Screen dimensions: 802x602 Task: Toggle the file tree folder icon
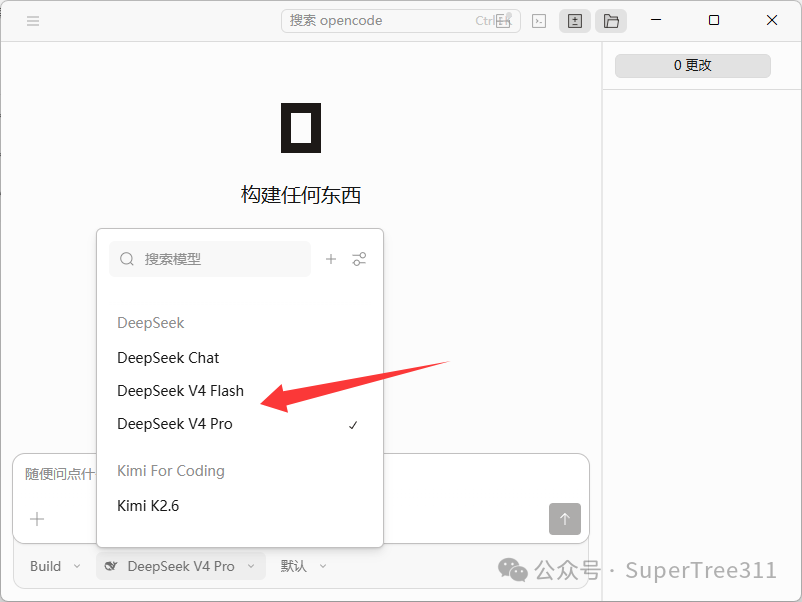611,21
